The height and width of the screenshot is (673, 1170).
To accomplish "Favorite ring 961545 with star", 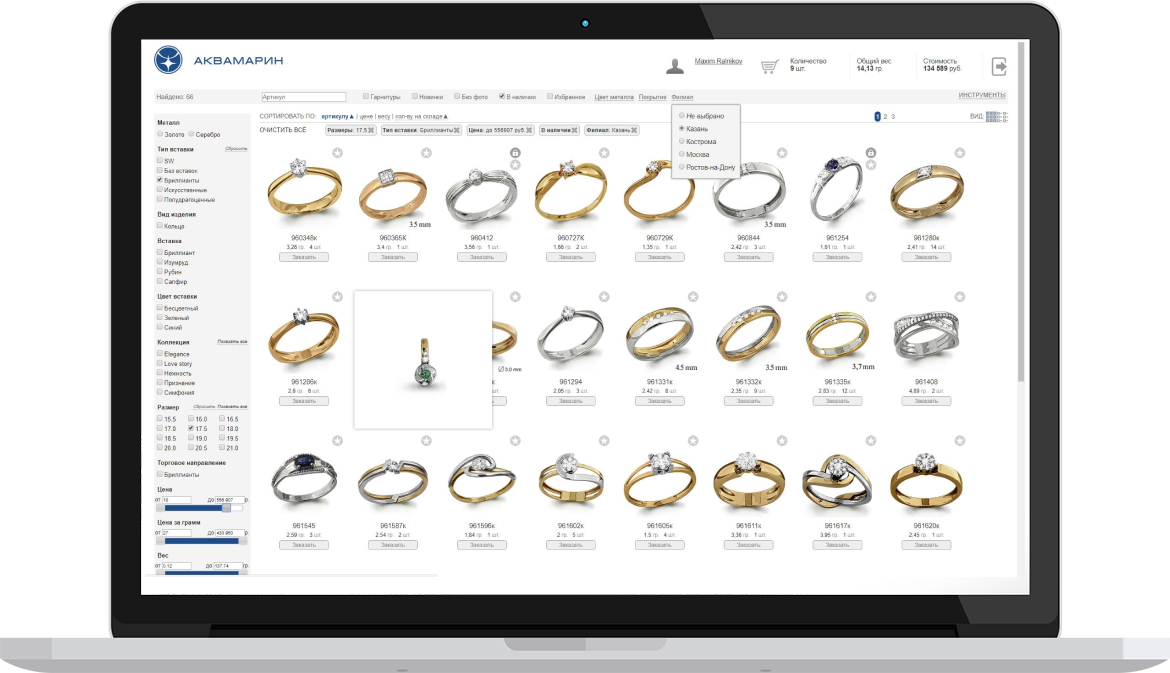I will coord(337,441).
